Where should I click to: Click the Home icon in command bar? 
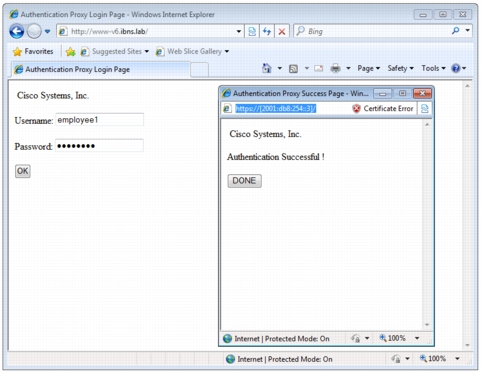[x=267, y=68]
